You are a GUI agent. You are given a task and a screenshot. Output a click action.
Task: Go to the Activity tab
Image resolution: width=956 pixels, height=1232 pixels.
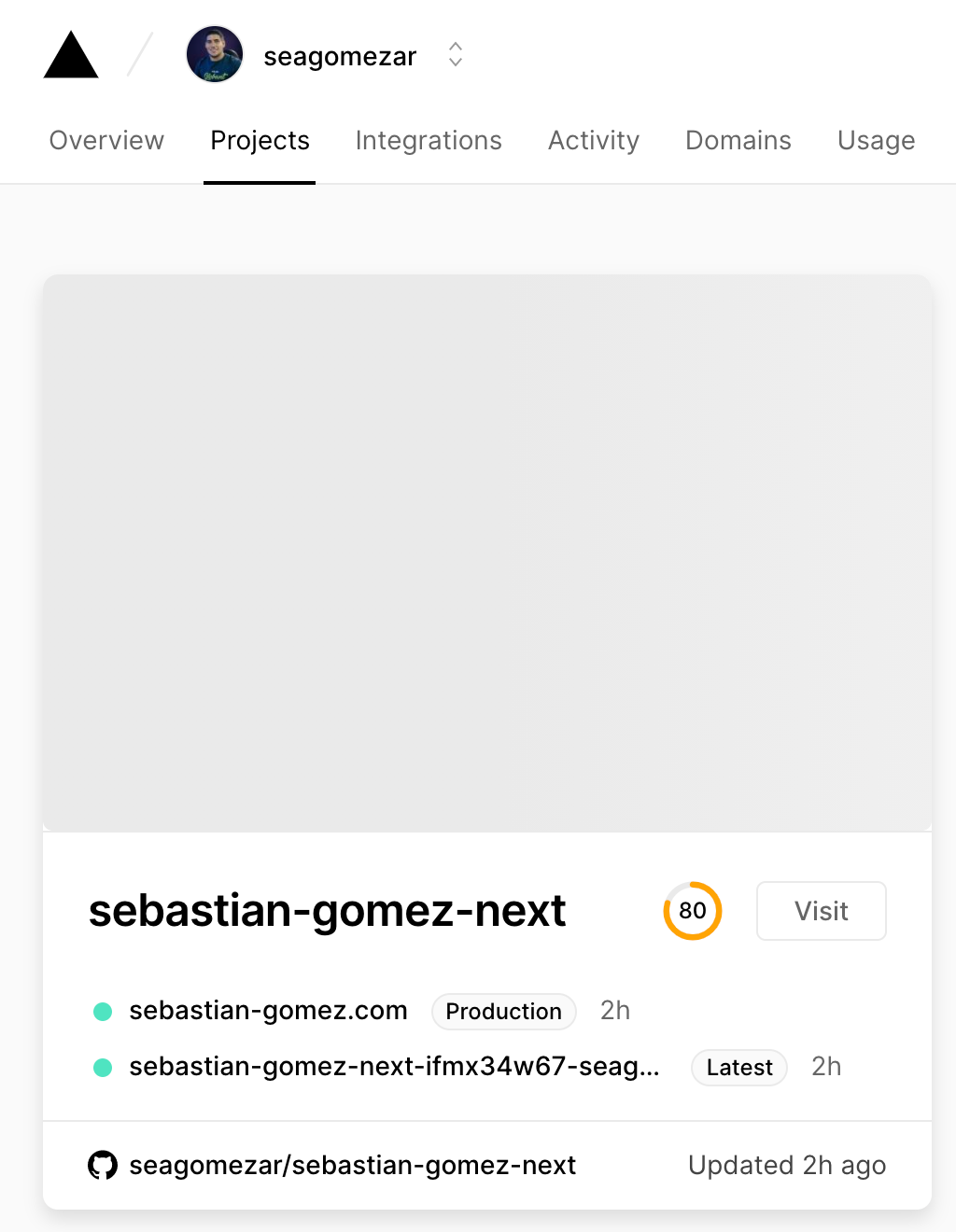point(594,141)
